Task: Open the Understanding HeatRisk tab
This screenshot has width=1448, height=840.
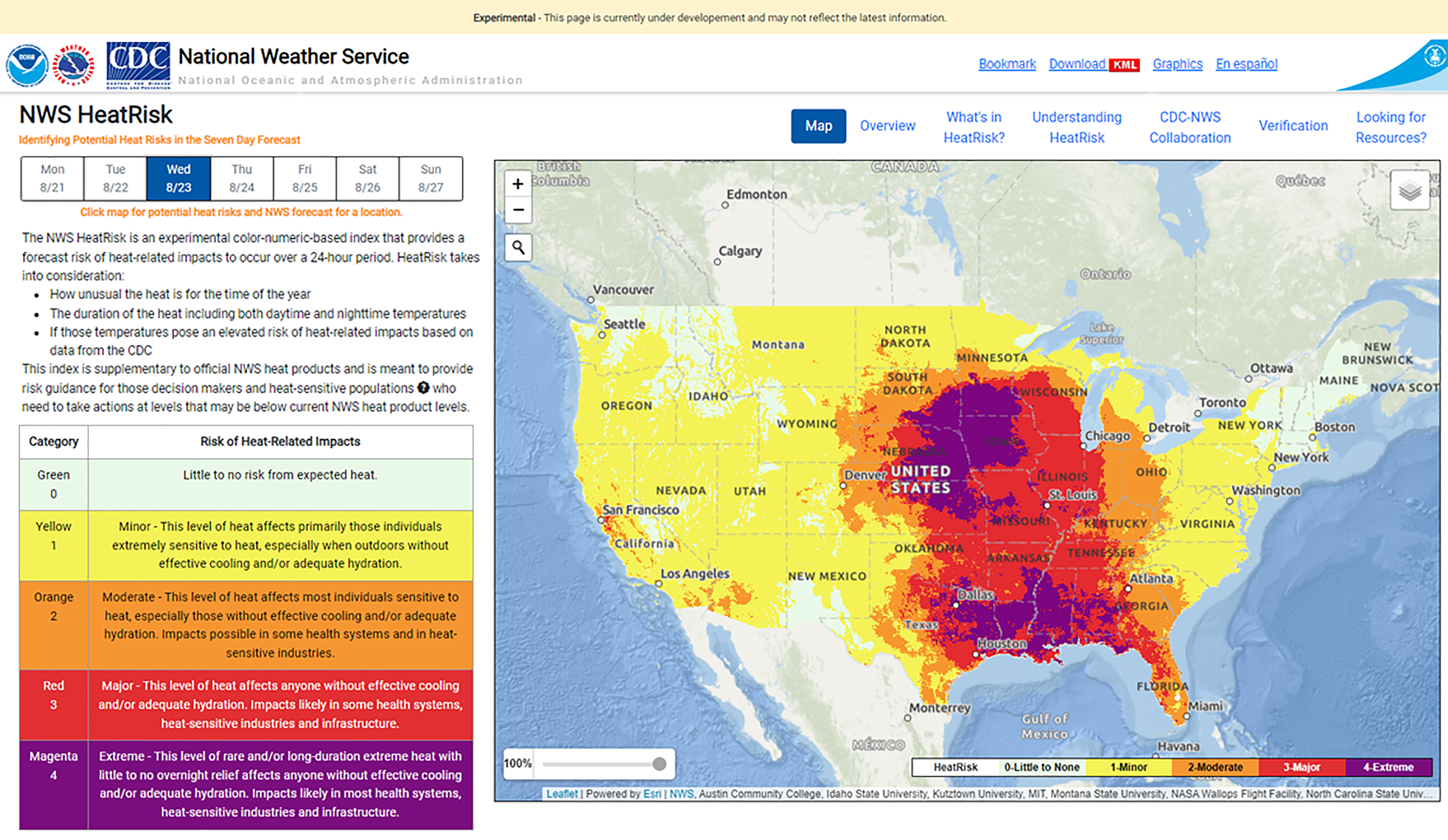Action: pos(1076,127)
